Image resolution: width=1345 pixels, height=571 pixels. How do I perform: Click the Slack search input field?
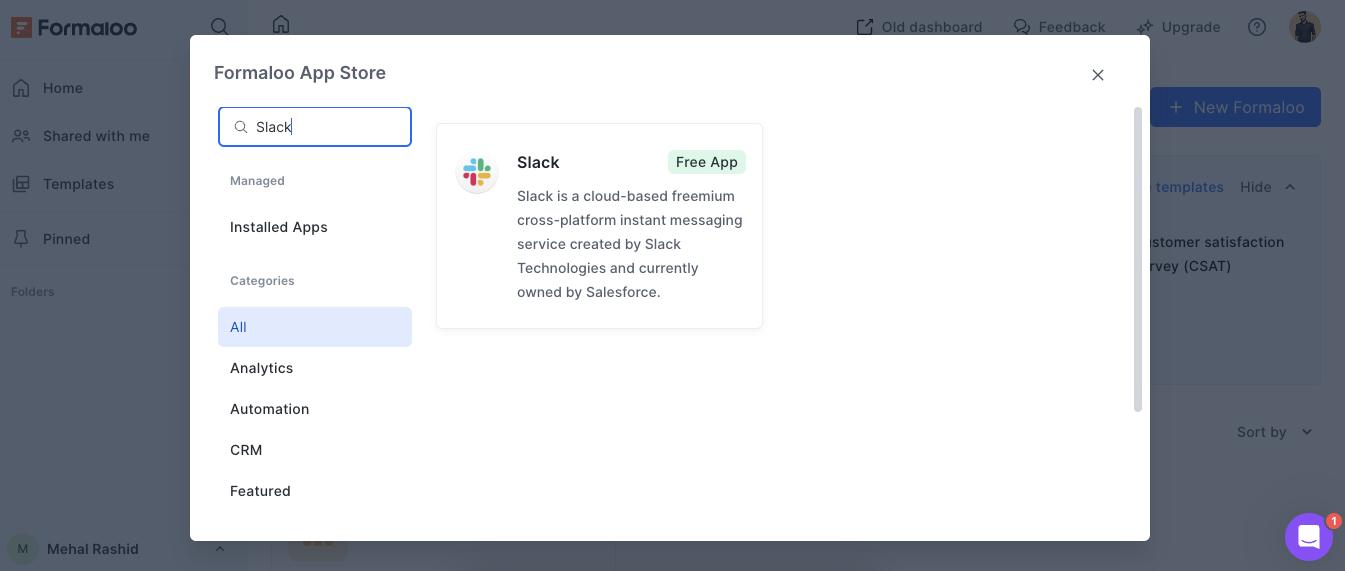[x=315, y=127]
